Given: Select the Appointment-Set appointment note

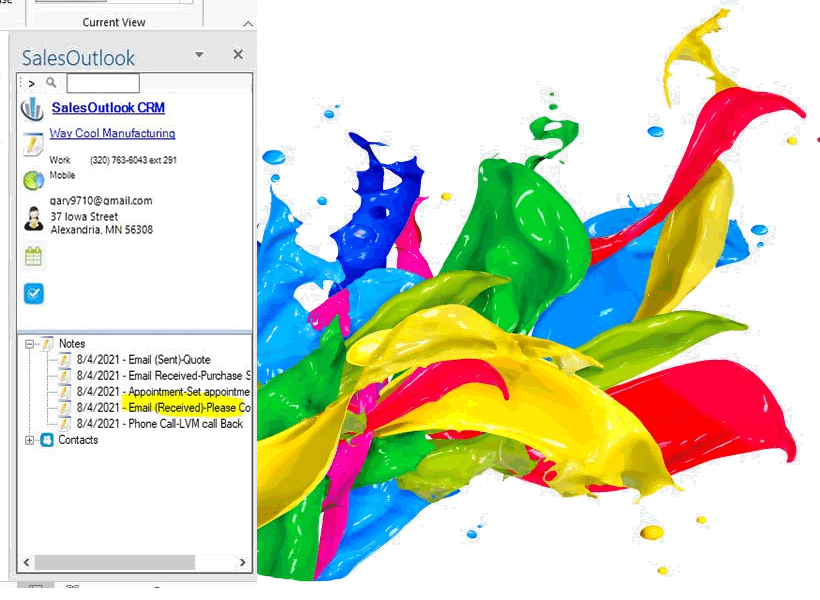Looking at the screenshot, I should (x=162, y=392).
